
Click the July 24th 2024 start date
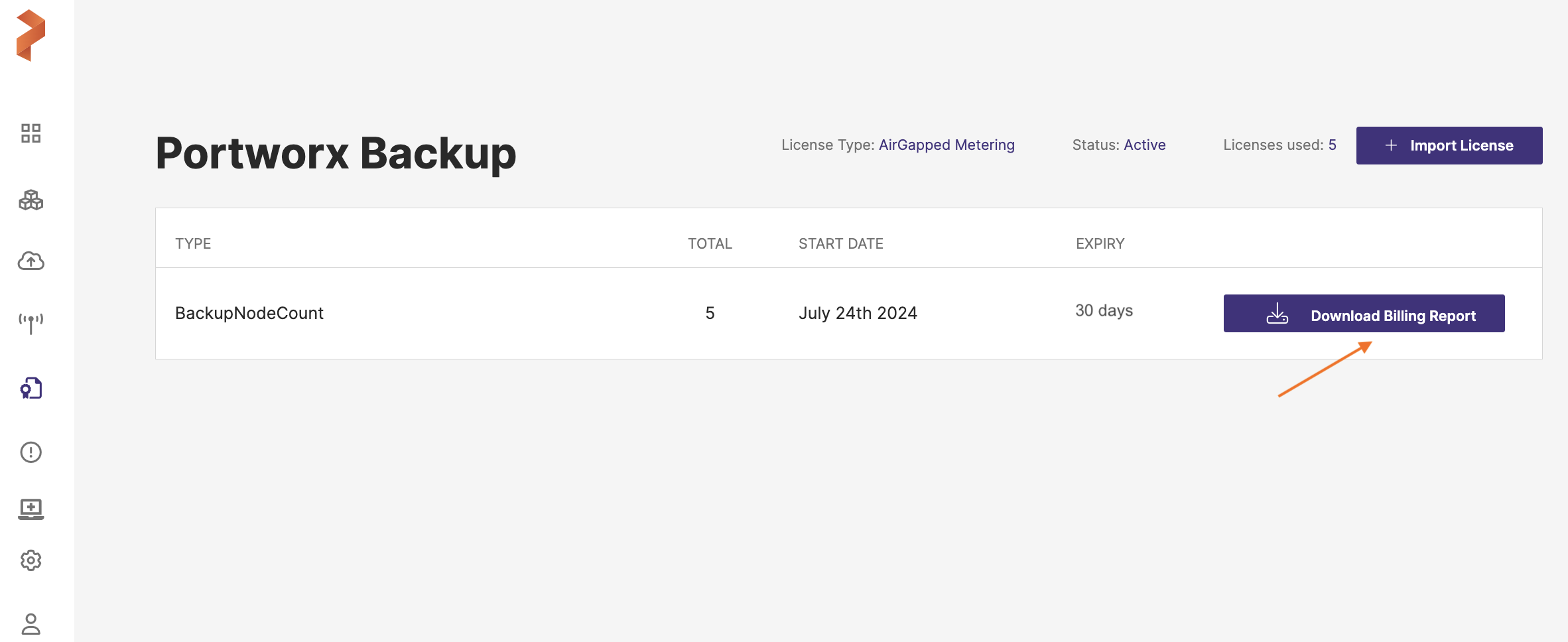click(x=858, y=313)
